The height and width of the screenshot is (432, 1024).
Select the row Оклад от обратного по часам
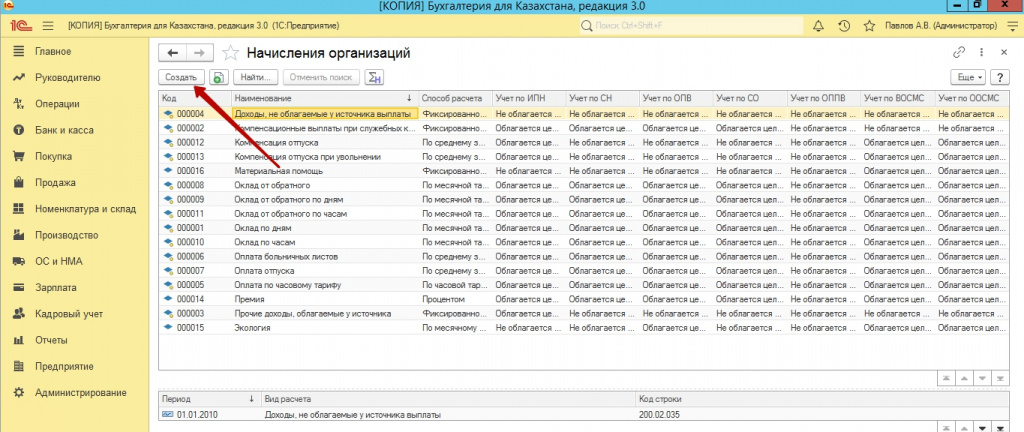click(584, 214)
